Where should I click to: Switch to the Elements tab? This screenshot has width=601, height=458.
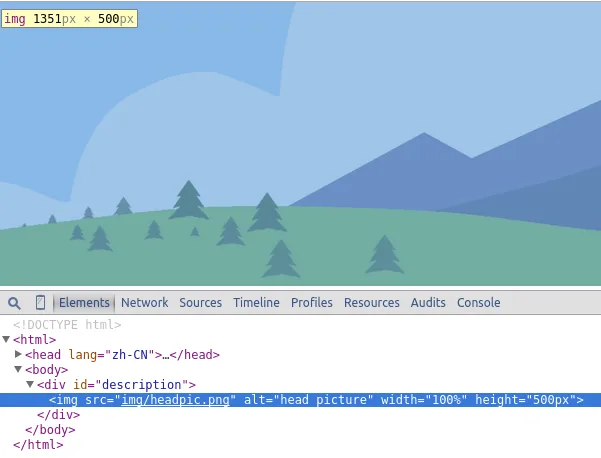[x=84, y=303]
